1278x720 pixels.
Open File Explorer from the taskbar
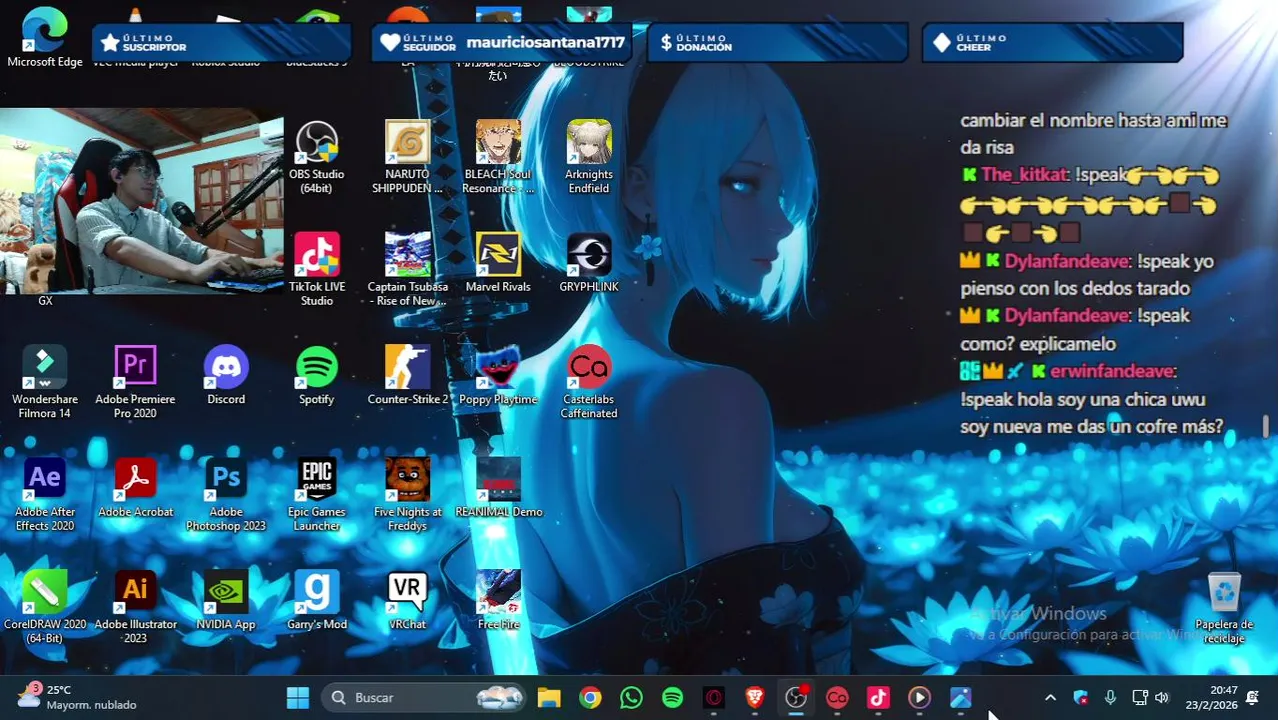pos(549,697)
